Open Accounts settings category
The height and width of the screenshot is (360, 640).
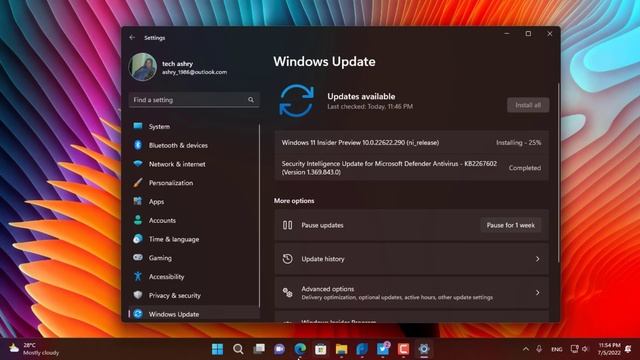(194, 220)
